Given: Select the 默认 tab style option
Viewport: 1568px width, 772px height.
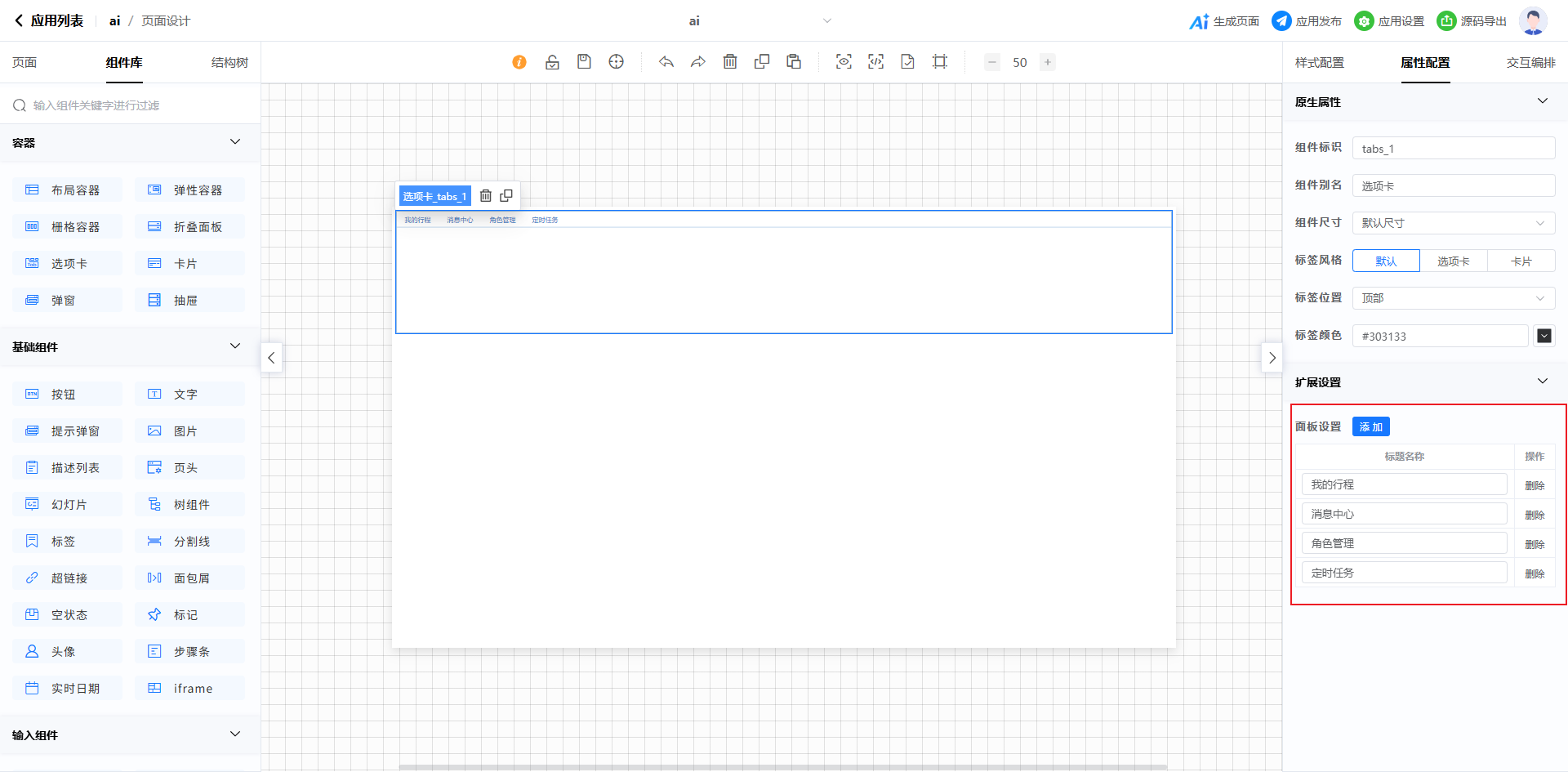Looking at the screenshot, I should (1386, 261).
